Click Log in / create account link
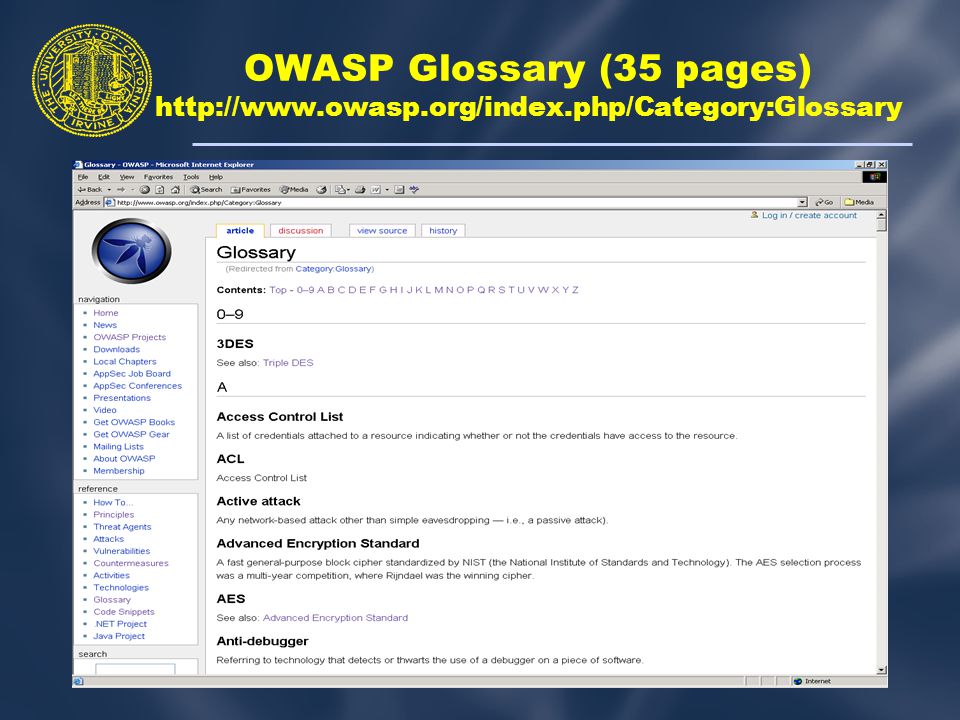The height and width of the screenshot is (720, 960). click(x=809, y=216)
